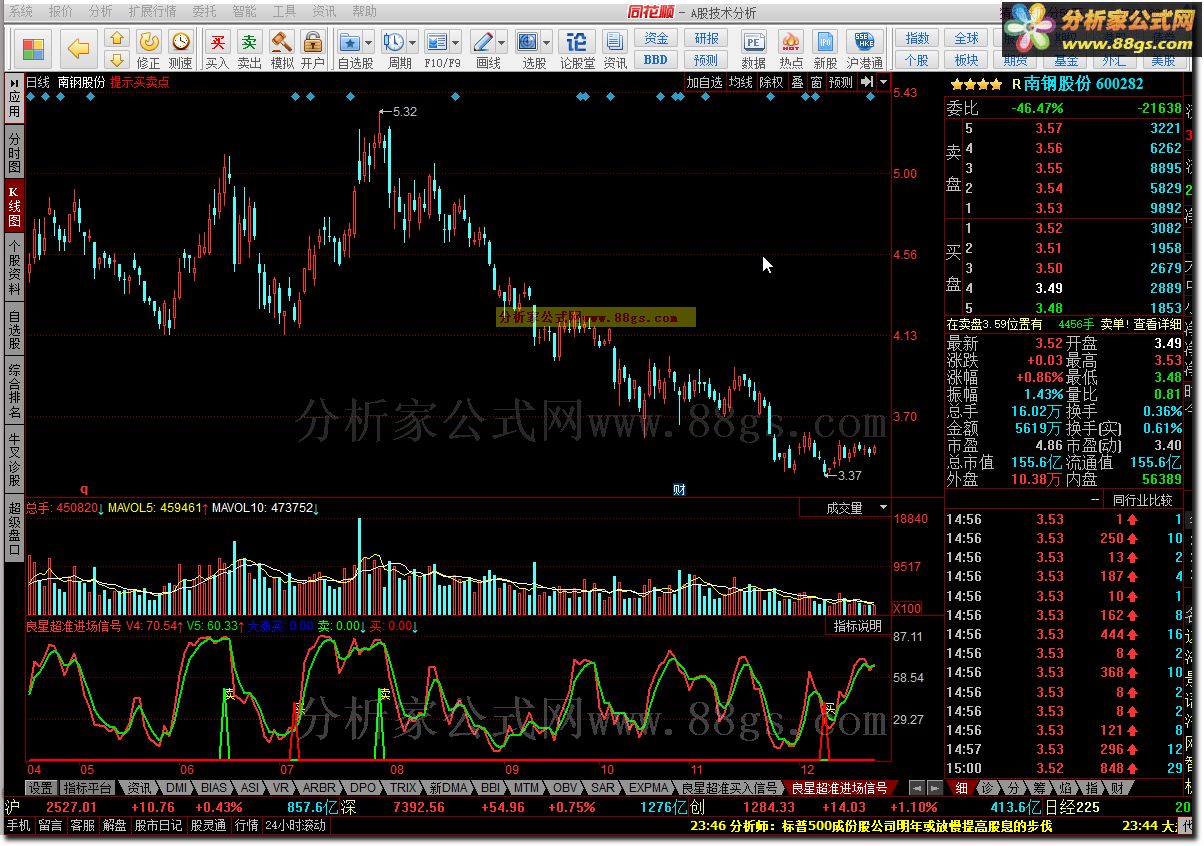The width and height of the screenshot is (1204, 846).
Task: Expand the F10/F9 dropdown arrow
Action: (456, 42)
